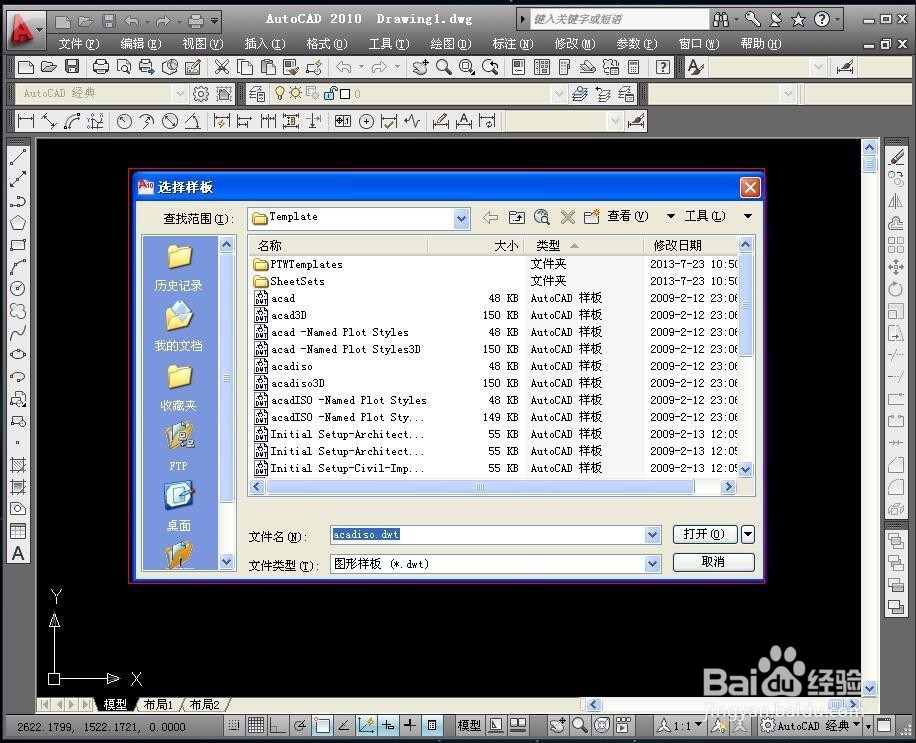Viewport: 916px width, 743px height.
Task: Open the 标注(N) menu
Action: pyautogui.click(x=512, y=44)
